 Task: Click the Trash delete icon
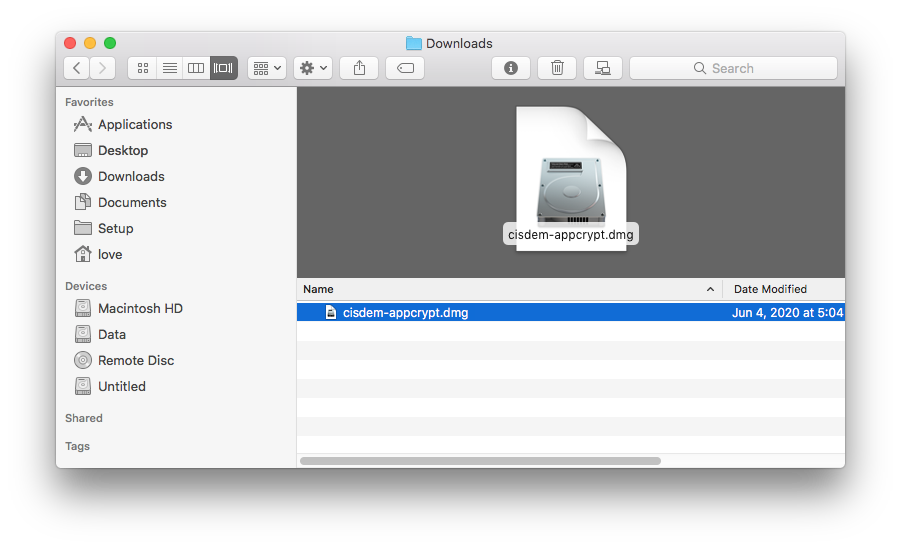pyautogui.click(x=557, y=68)
